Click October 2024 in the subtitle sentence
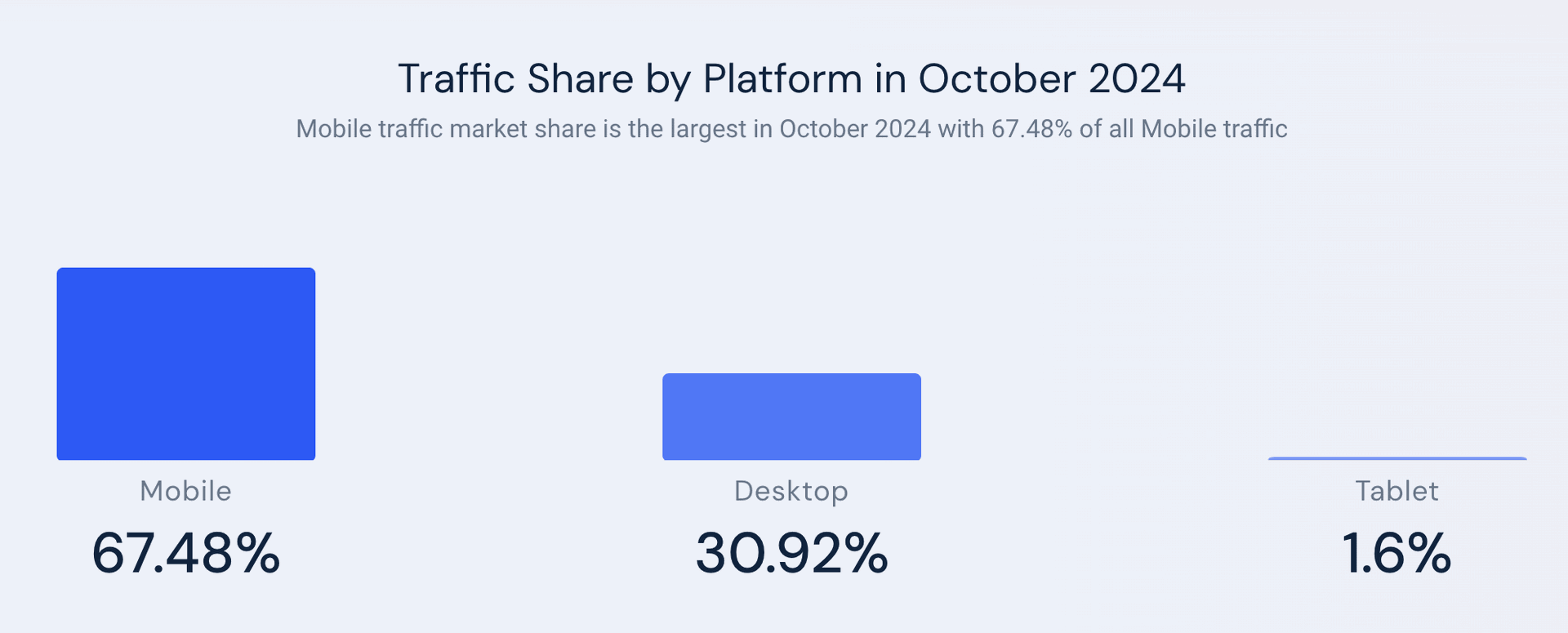Viewport: 1568px width, 633px height. [855, 129]
